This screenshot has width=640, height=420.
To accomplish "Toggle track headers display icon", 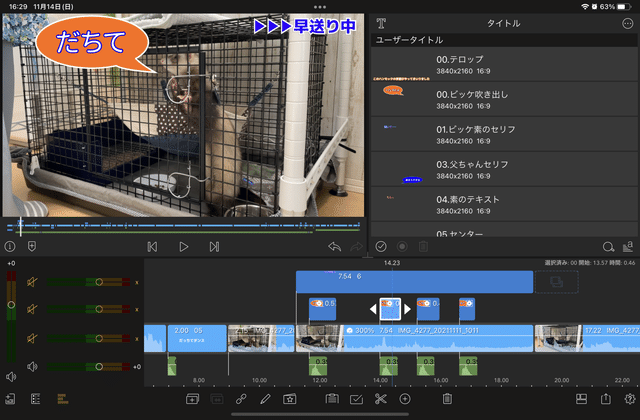I will pyautogui.click(x=36, y=399).
